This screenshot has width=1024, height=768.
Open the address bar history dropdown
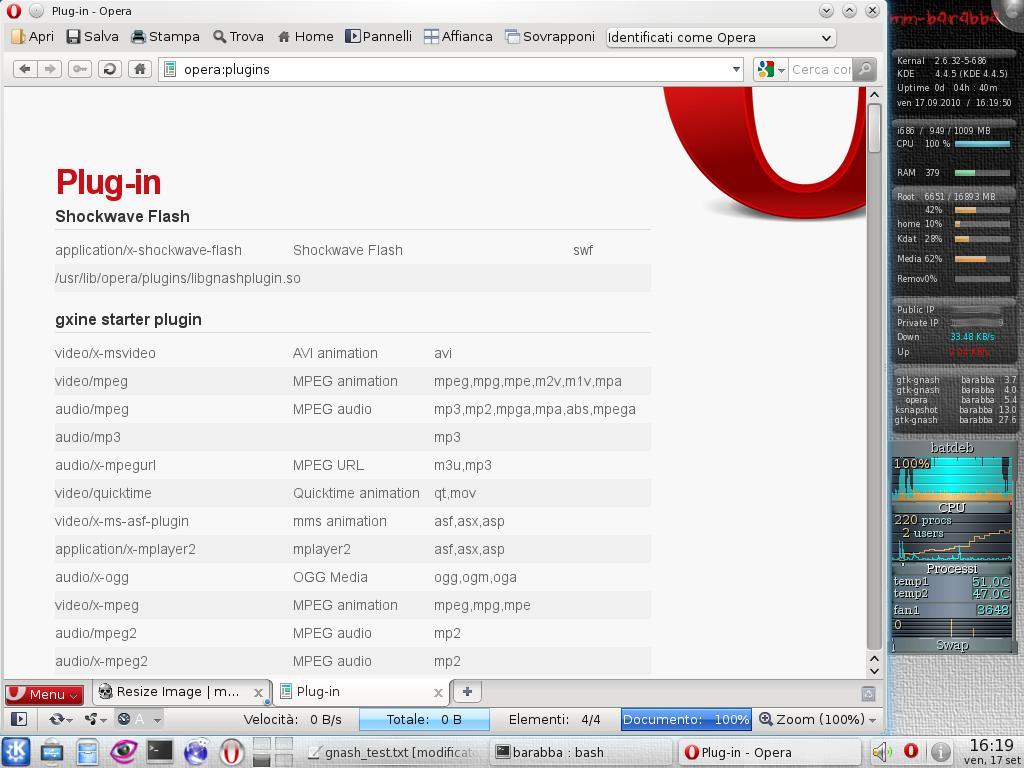(736, 69)
